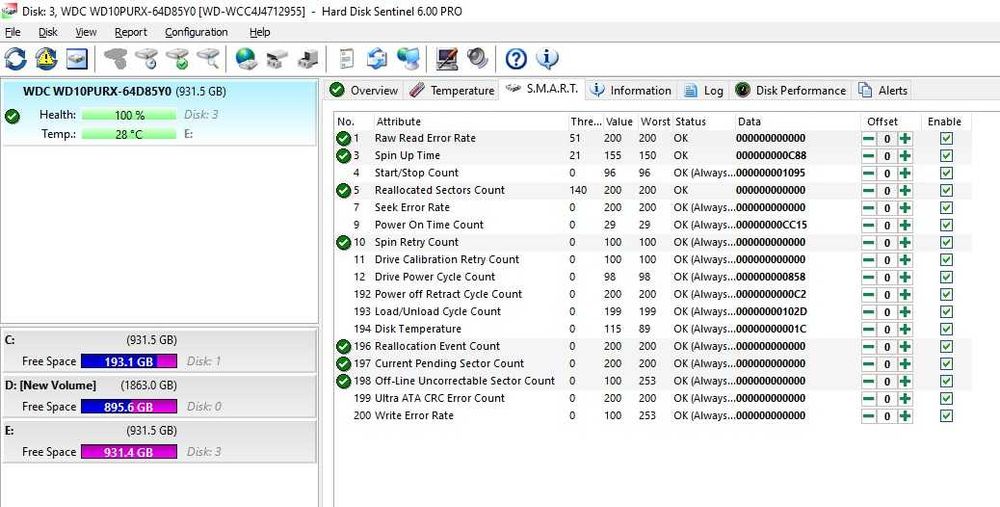The height and width of the screenshot is (507, 1000).
Task: Click the disk with clock toolbar icon
Action: pyautogui.click(x=147, y=59)
